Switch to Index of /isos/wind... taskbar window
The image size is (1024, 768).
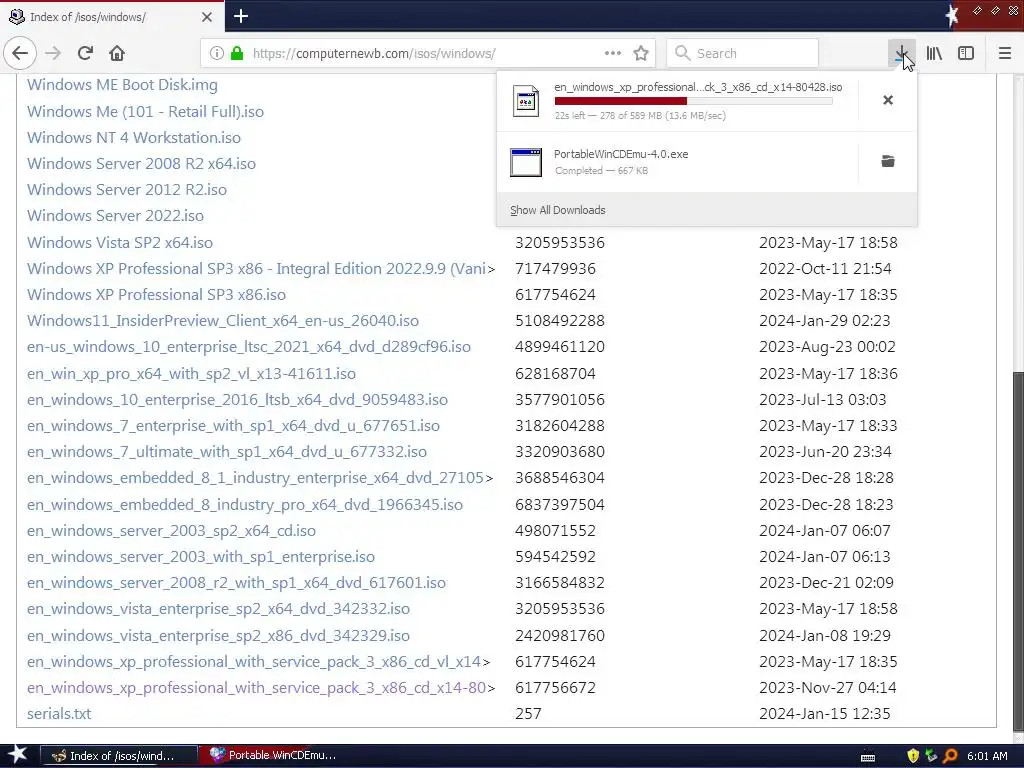point(118,756)
